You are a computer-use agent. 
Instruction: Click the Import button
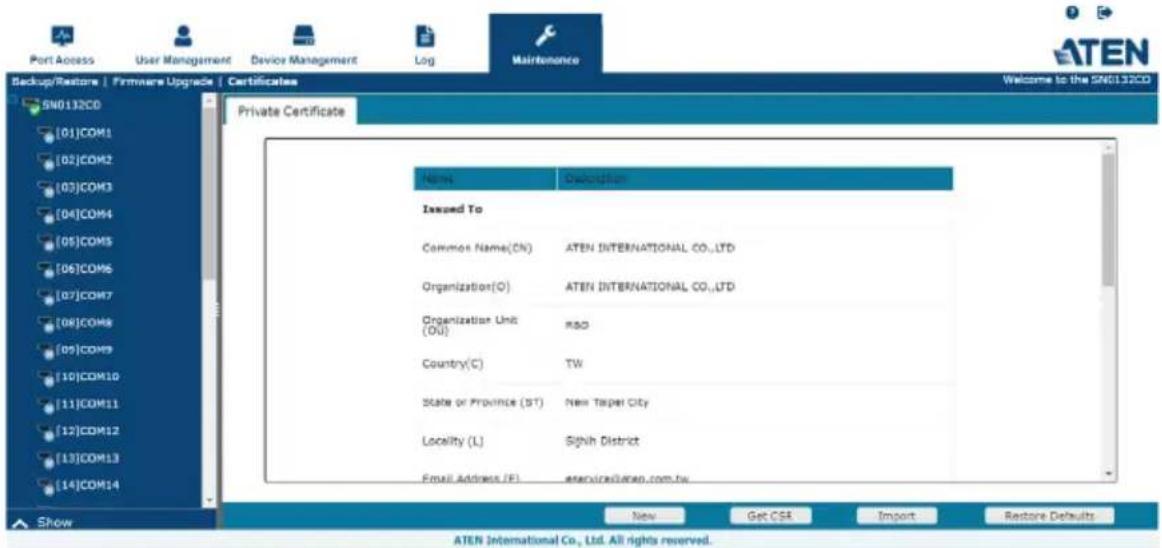897,515
